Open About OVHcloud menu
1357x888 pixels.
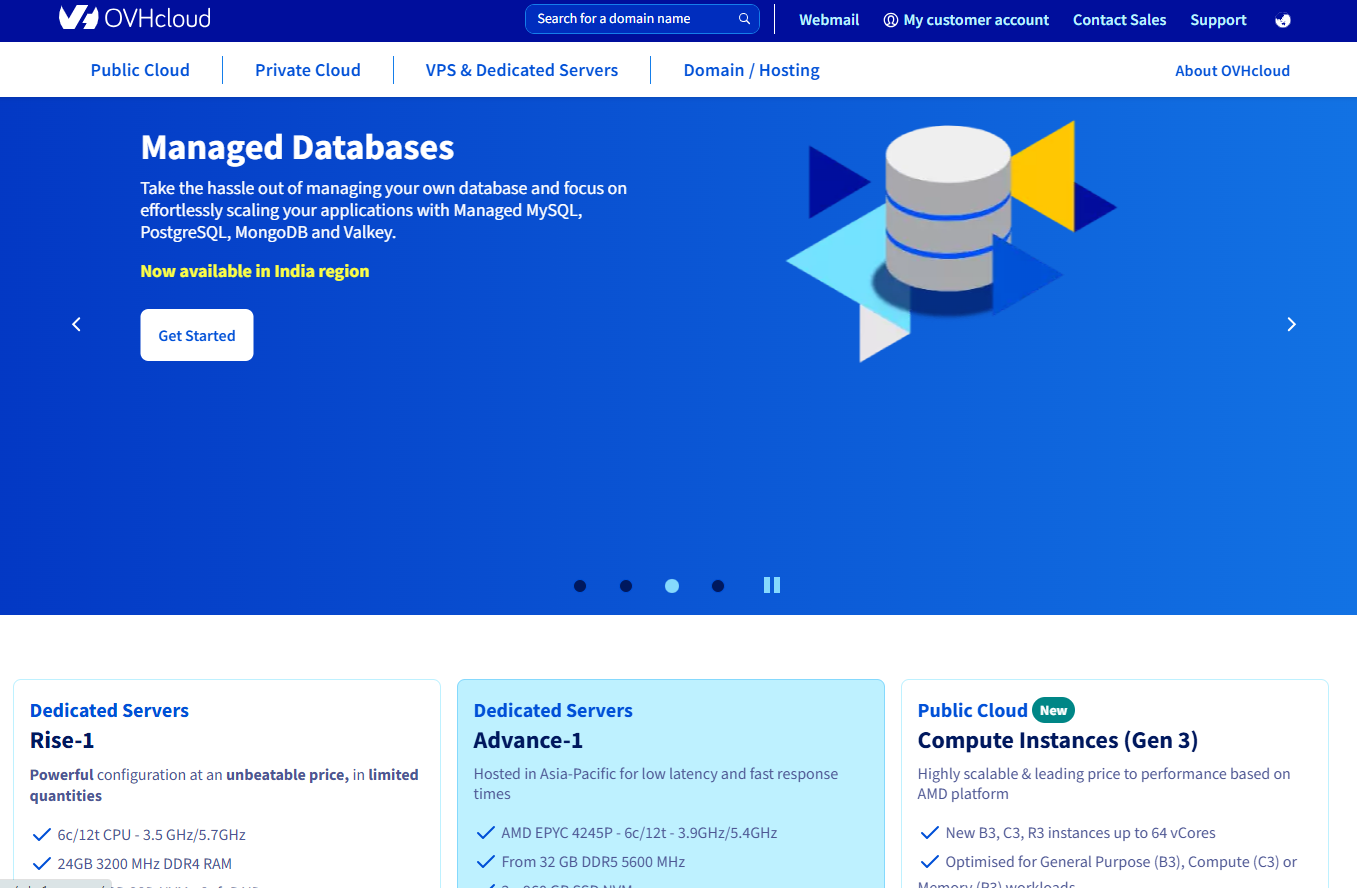coord(1232,71)
